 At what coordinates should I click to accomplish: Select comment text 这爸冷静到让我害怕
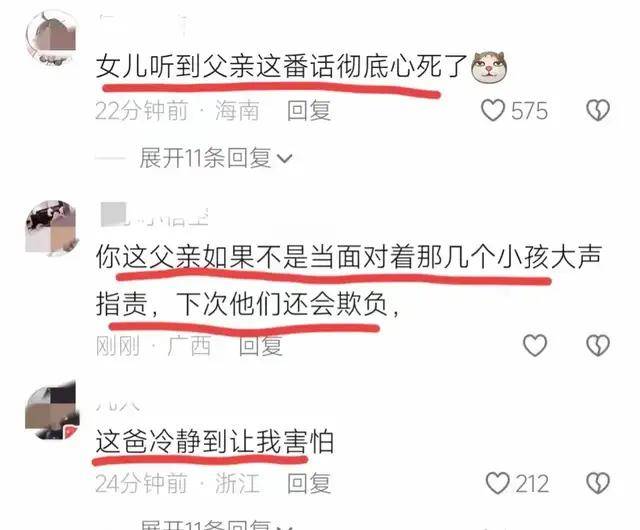[215, 442]
